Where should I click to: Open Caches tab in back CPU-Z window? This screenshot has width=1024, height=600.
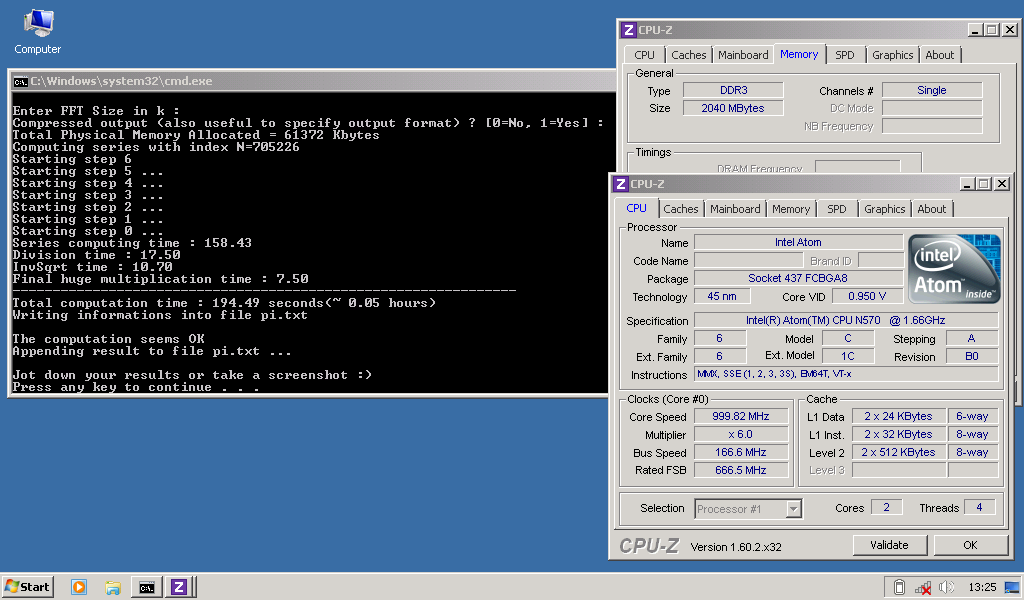click(x=688, y=55)
